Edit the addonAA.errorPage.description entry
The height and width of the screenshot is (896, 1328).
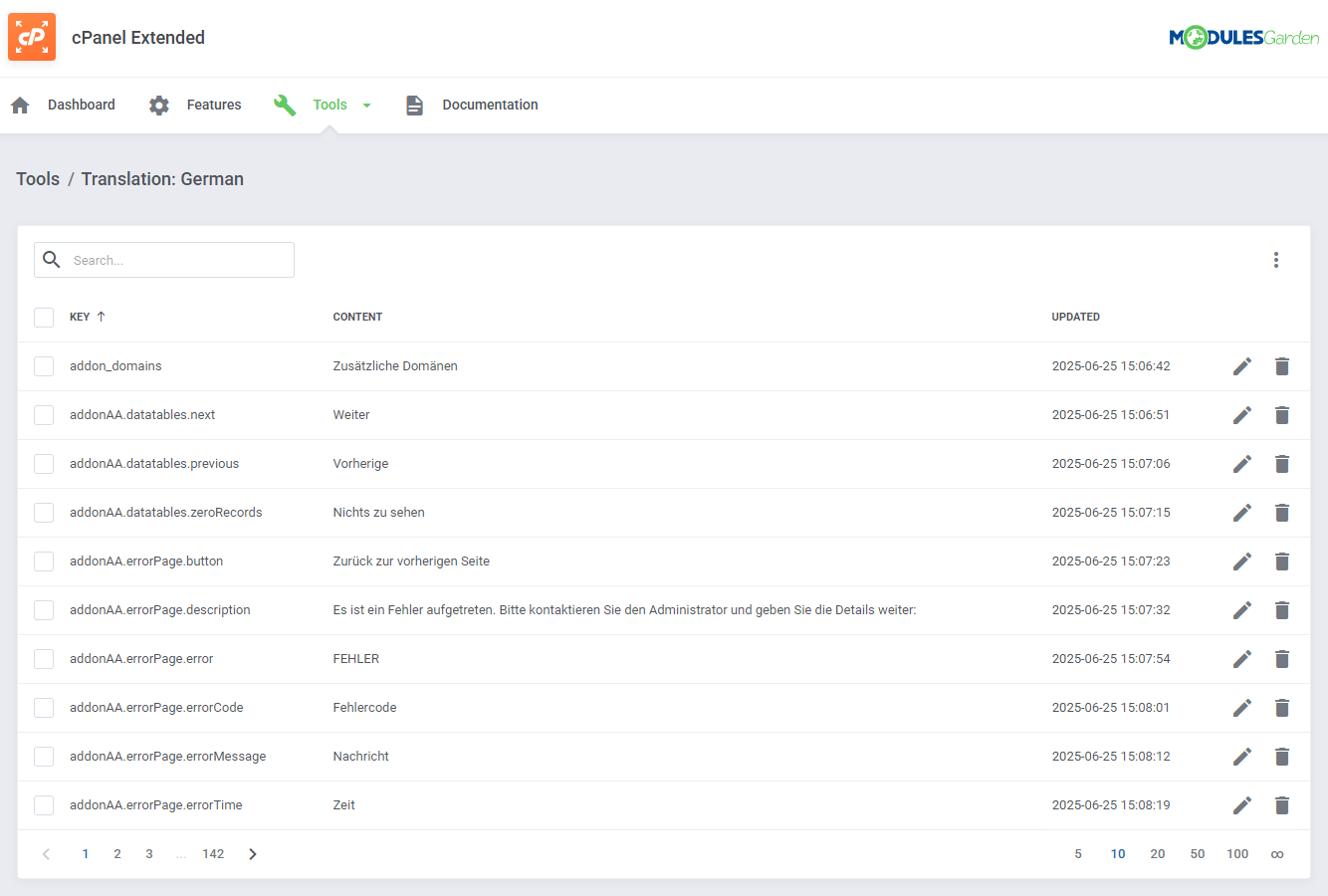point(1242,610)
